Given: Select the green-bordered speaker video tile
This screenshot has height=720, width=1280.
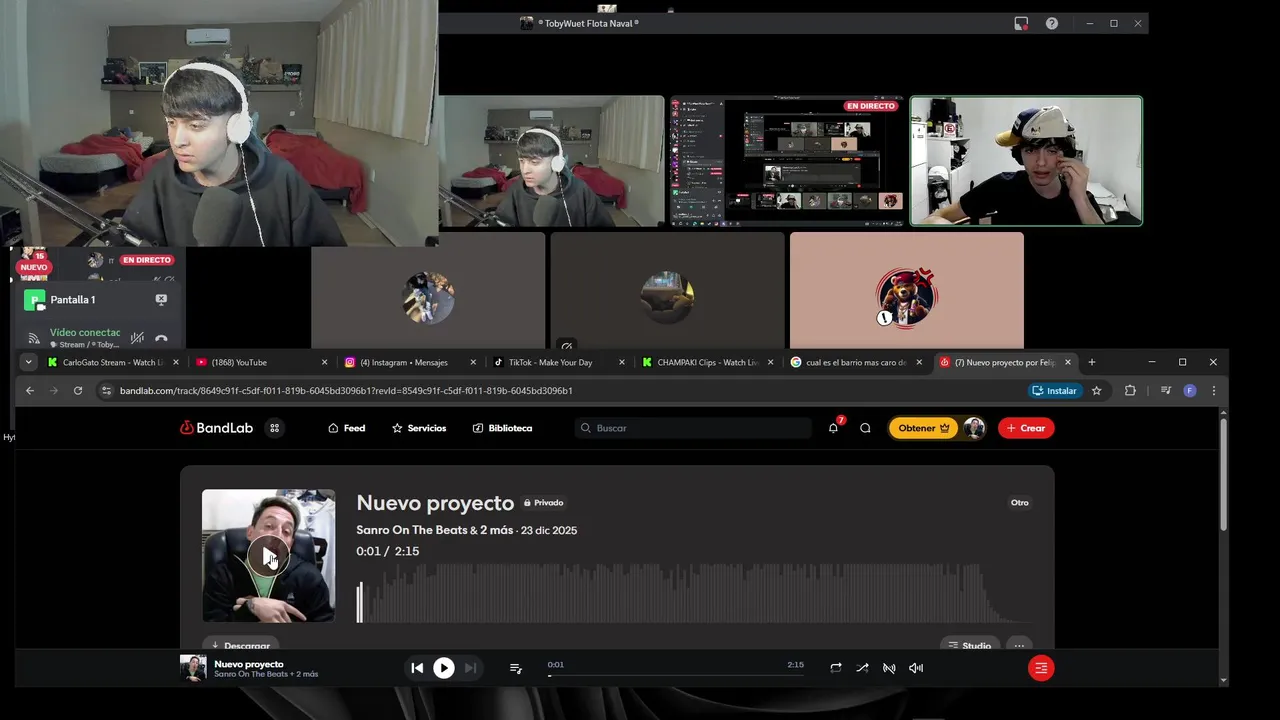Looking at the screenshot, I should point(1026,161).
